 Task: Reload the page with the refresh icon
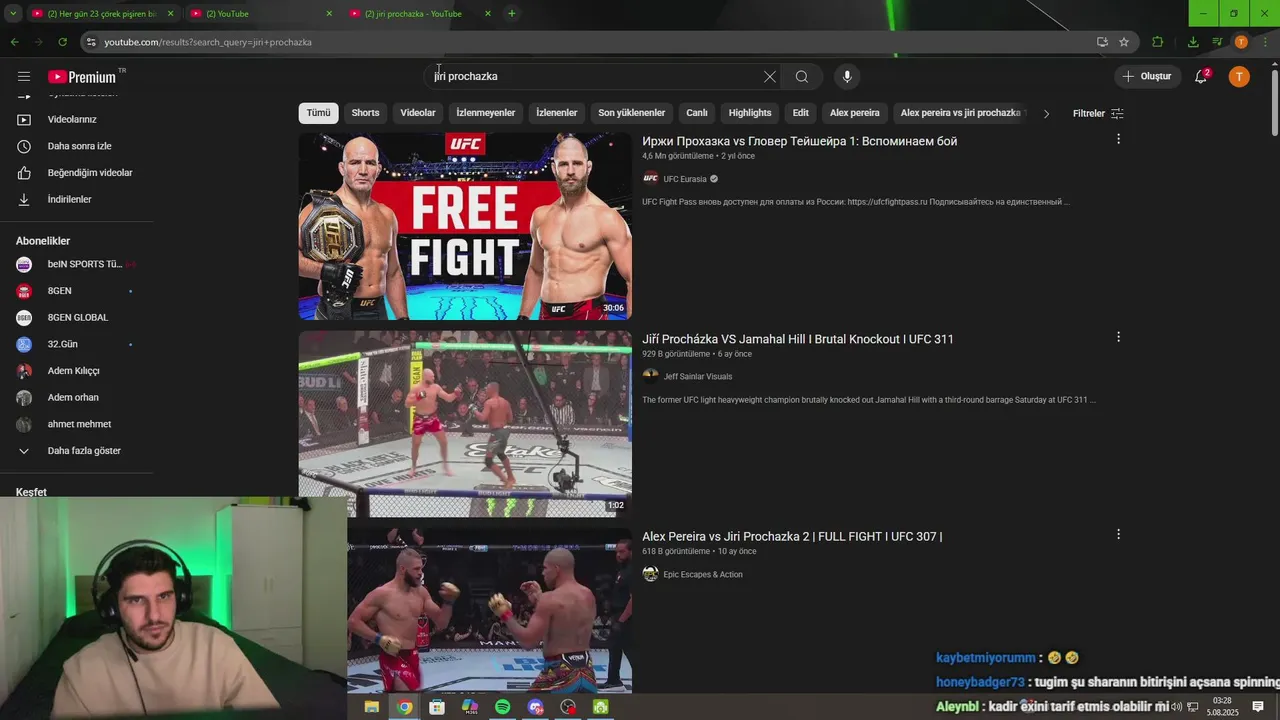[62, 42]
